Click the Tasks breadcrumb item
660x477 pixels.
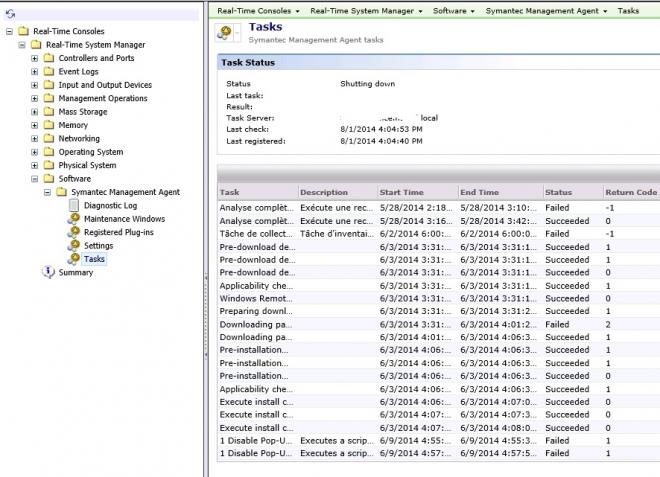click(628, 11)
